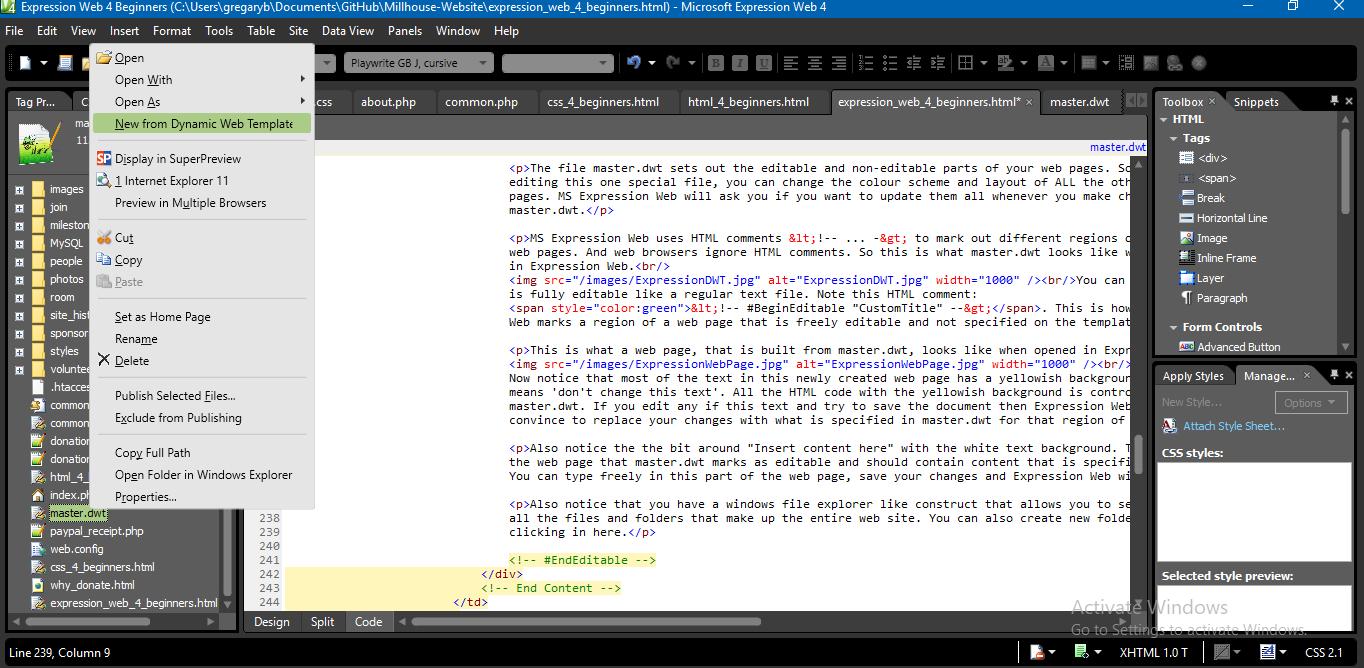Screen dimensions: 1364x668
Task: Open Properties from context menu
Action: pos(202,497)
